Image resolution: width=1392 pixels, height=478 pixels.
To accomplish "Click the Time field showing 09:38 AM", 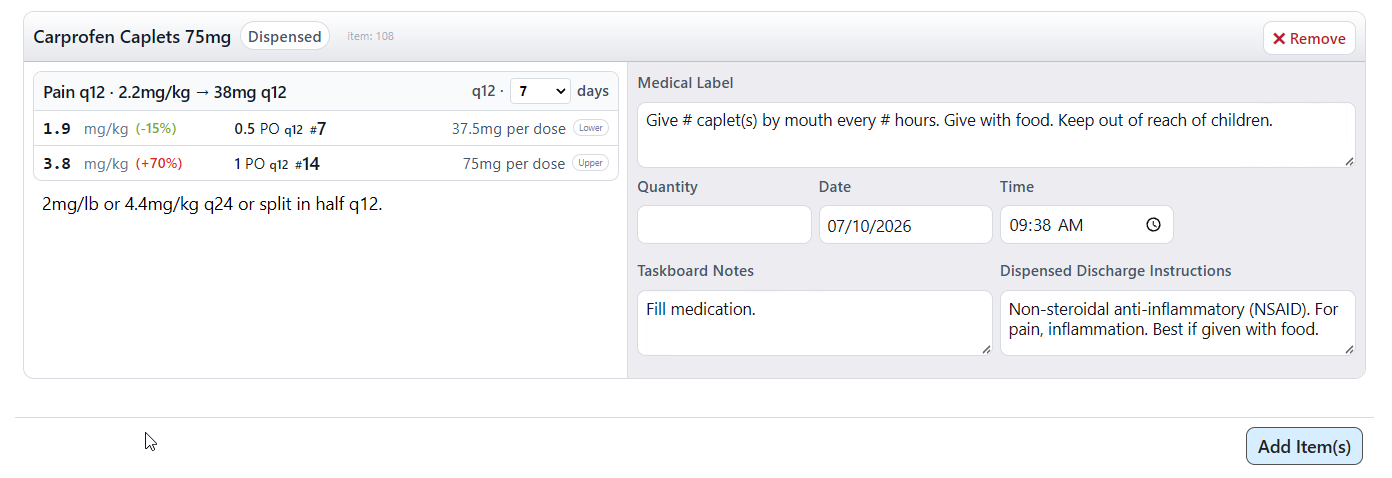I will click(1087, 225).
